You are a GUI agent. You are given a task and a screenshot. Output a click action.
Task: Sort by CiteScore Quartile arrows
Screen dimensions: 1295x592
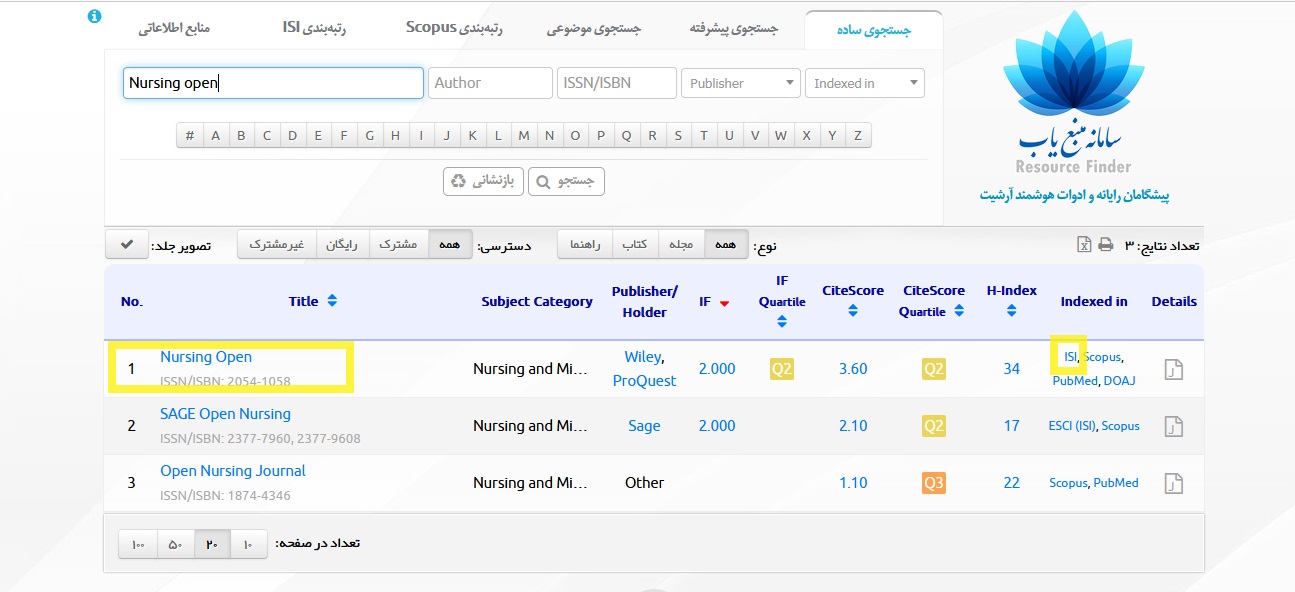[959, 311]
